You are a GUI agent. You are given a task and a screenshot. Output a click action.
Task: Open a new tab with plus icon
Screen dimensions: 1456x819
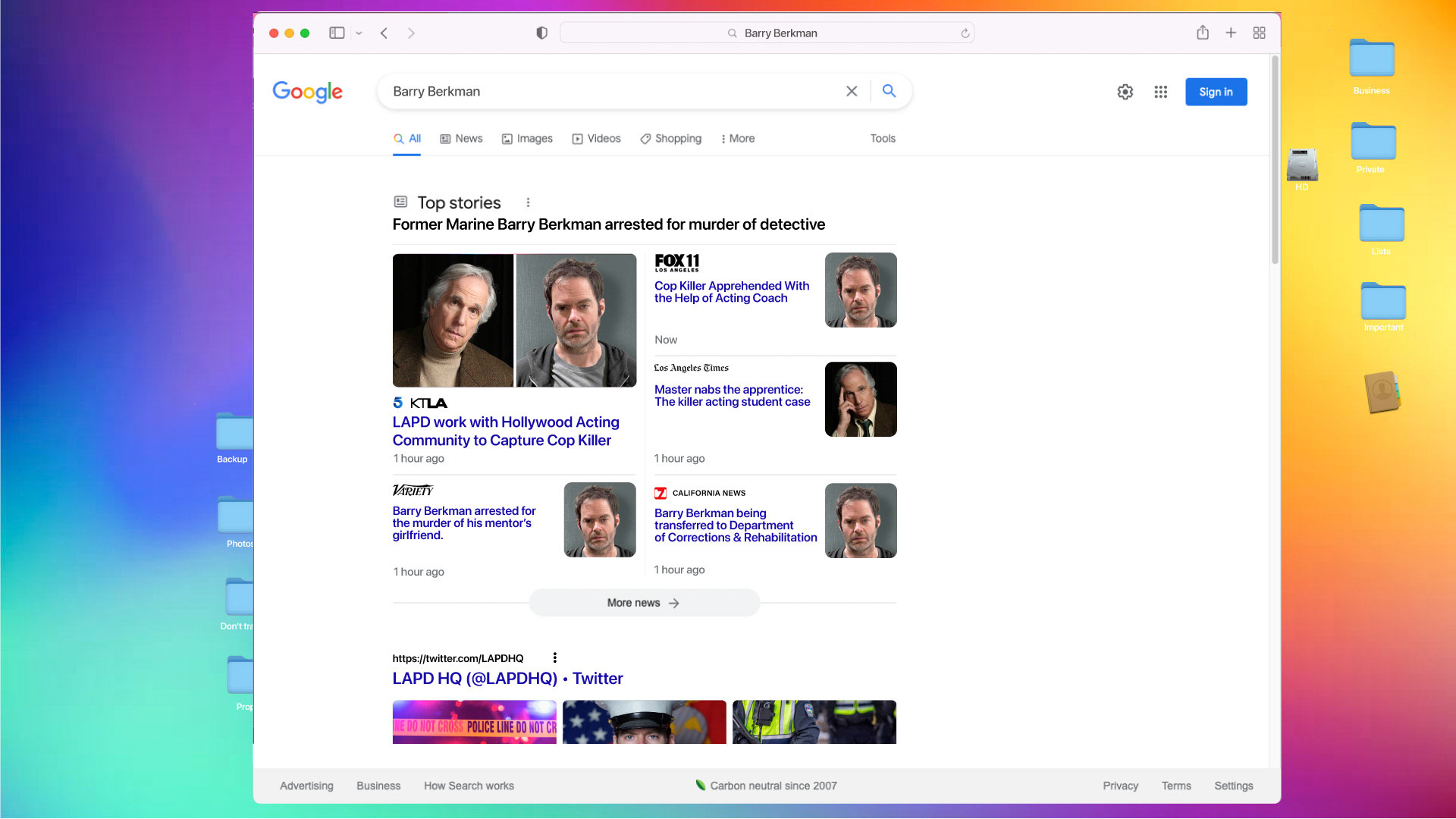1231,33
